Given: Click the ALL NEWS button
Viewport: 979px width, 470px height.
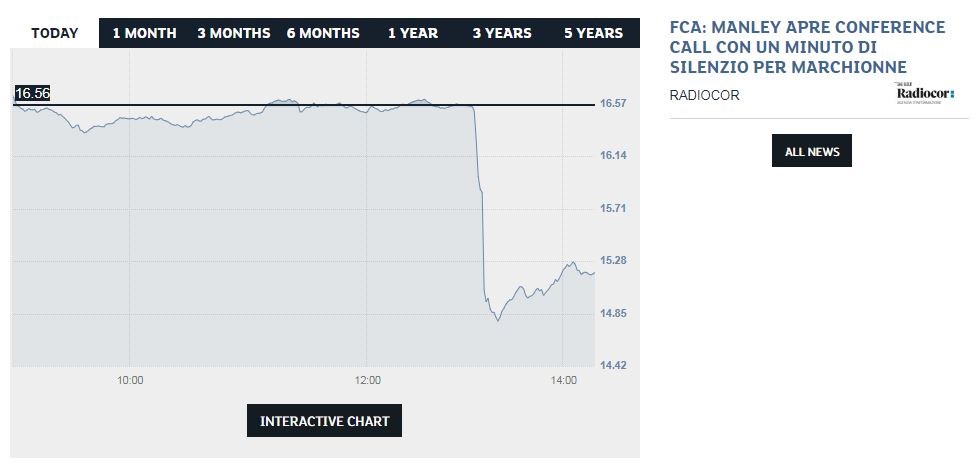Looking at the screenshot, I should tap(812, 152).
